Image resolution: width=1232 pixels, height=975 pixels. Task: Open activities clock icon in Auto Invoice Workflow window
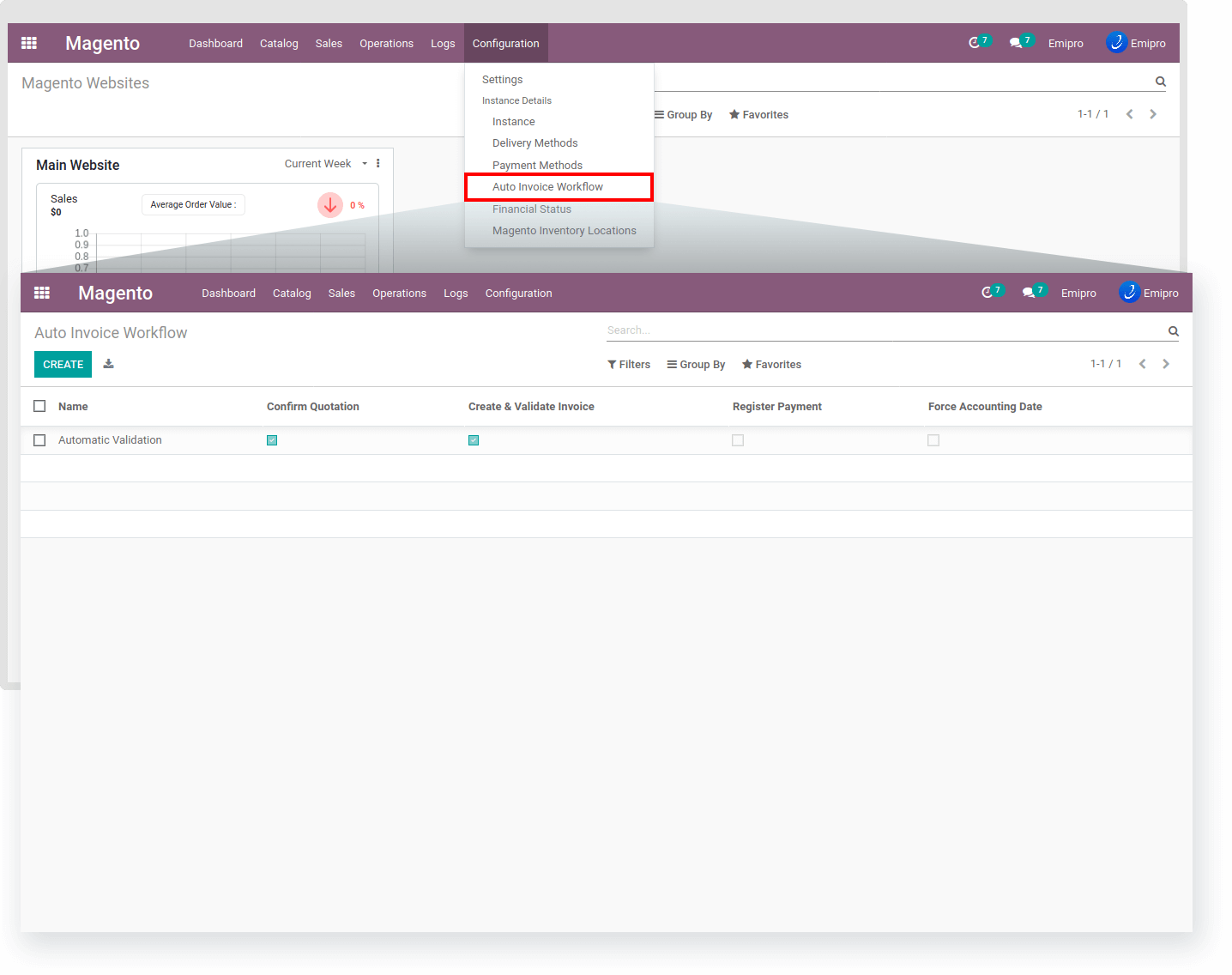(x=987, y=293)
